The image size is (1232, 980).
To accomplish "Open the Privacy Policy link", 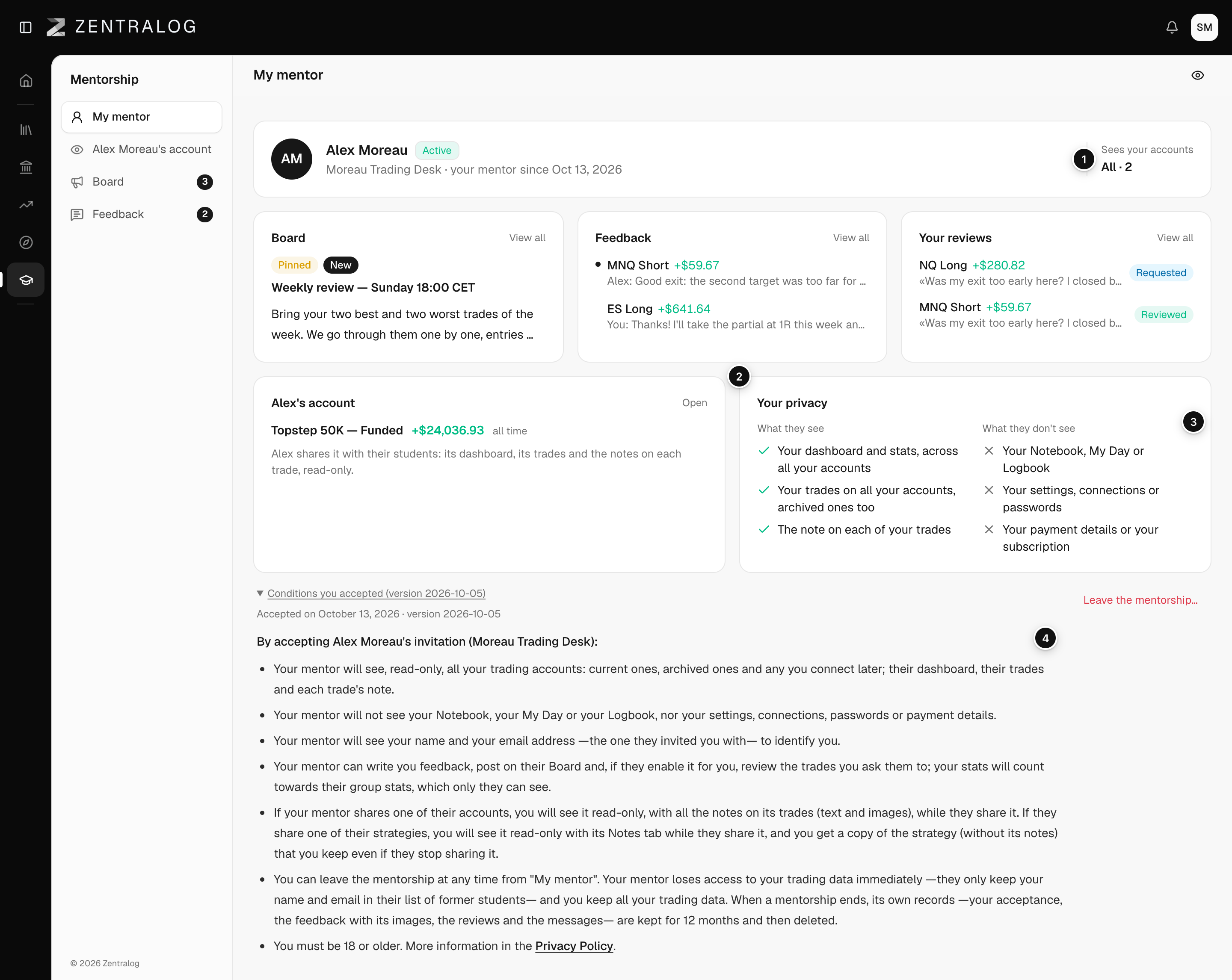I will click(574, 946).
